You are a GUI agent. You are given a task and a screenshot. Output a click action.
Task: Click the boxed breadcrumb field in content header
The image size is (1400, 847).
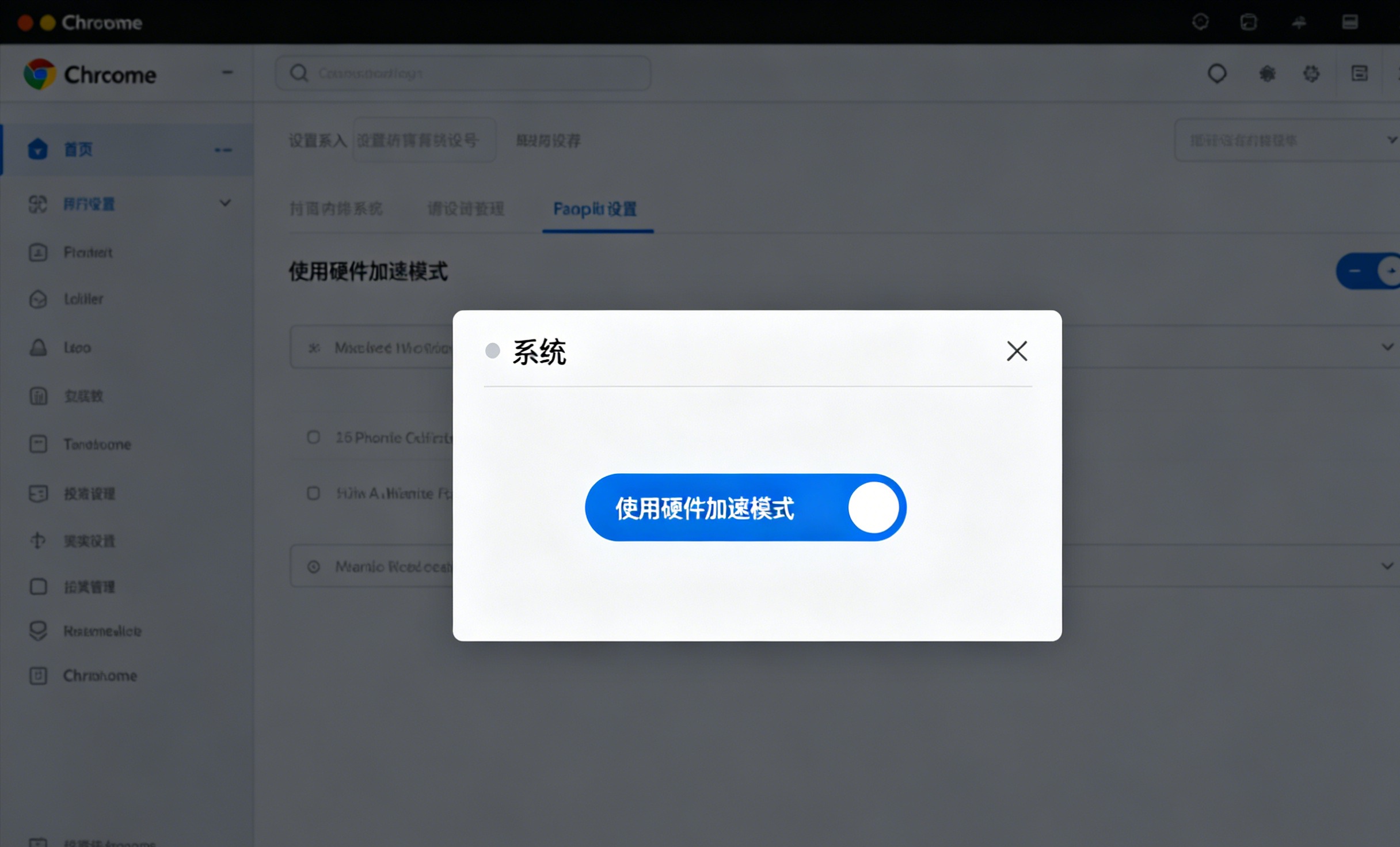424,140
